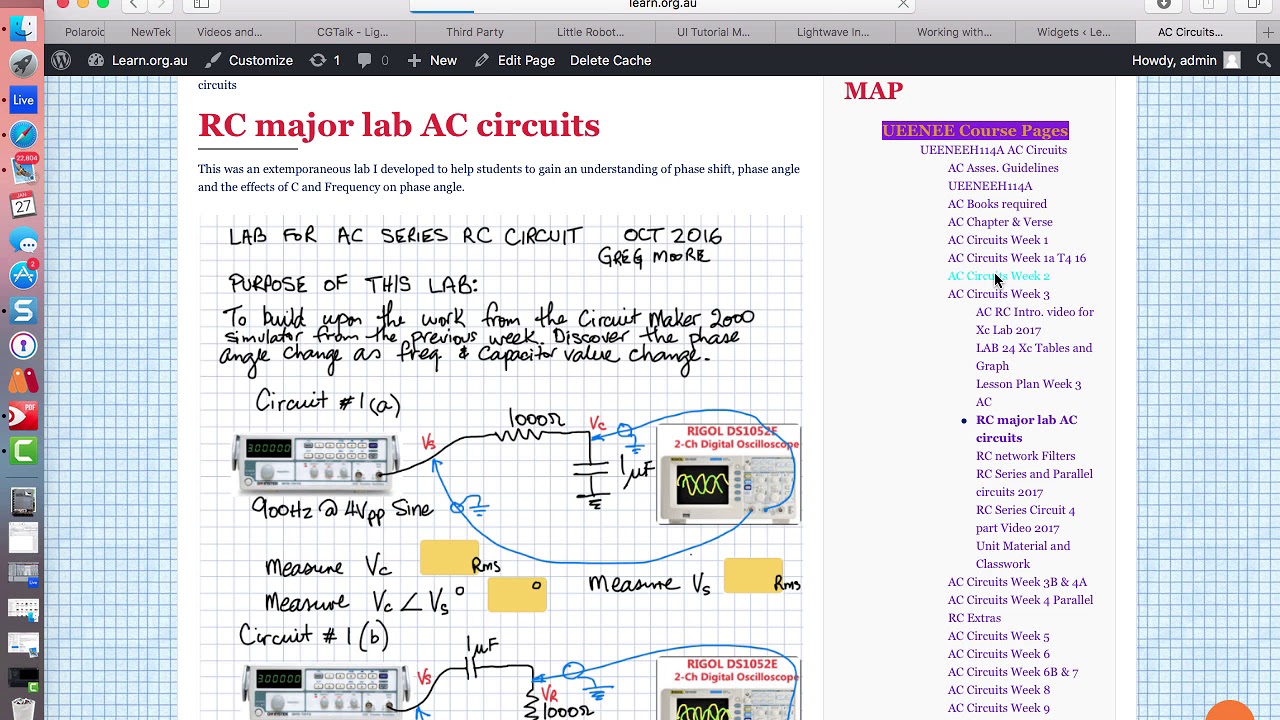Click the Circuit 1(a) oscilloscope image
The width and height of the screenshot is (1280, 720).
pyautogui.click(x=728, y=474)
